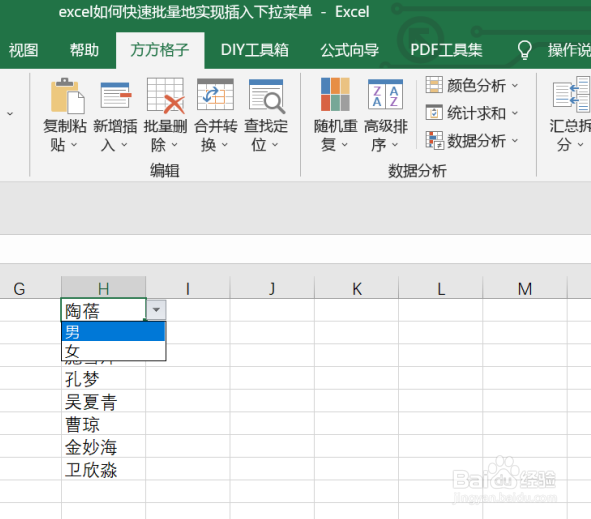Expand the 批量删除 dropdown arrow

click(175, 145)
